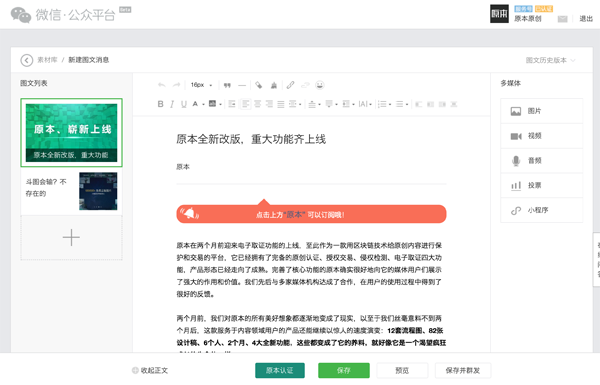Apply first-line indent
Viewport: 600px width, 385px height.
232,104
